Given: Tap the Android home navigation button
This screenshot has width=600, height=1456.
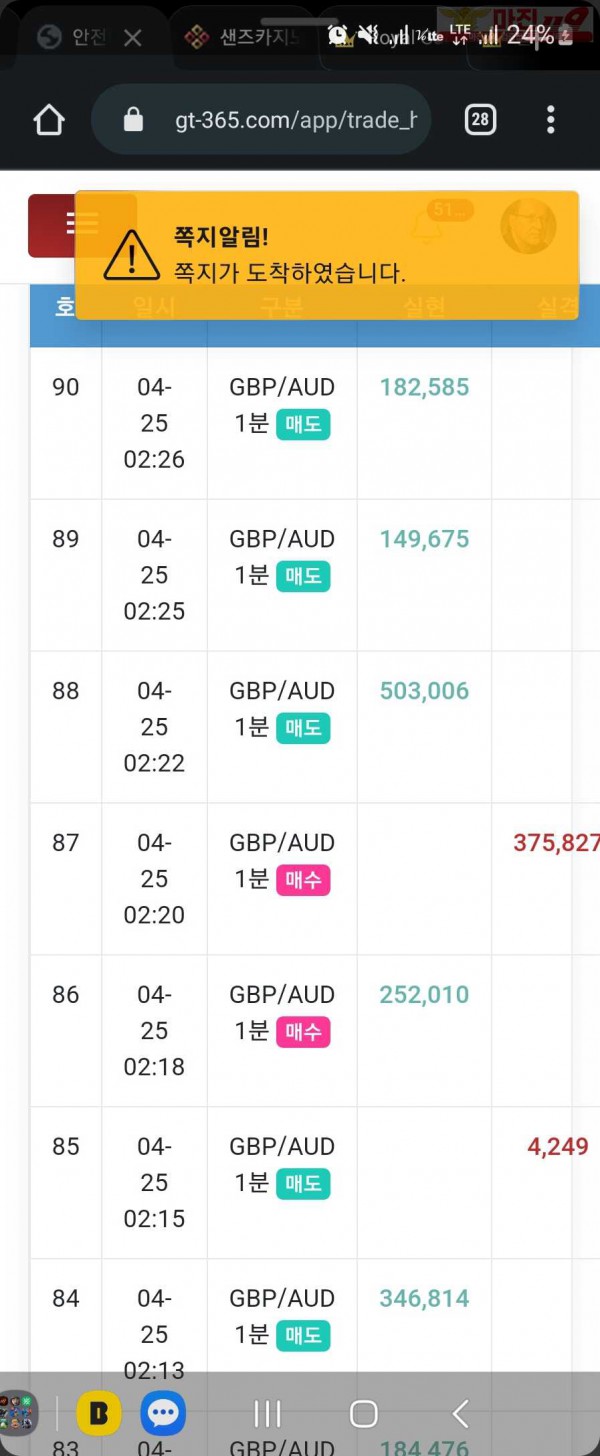Looking at the screenshot, I should (x=364, y=1413).
